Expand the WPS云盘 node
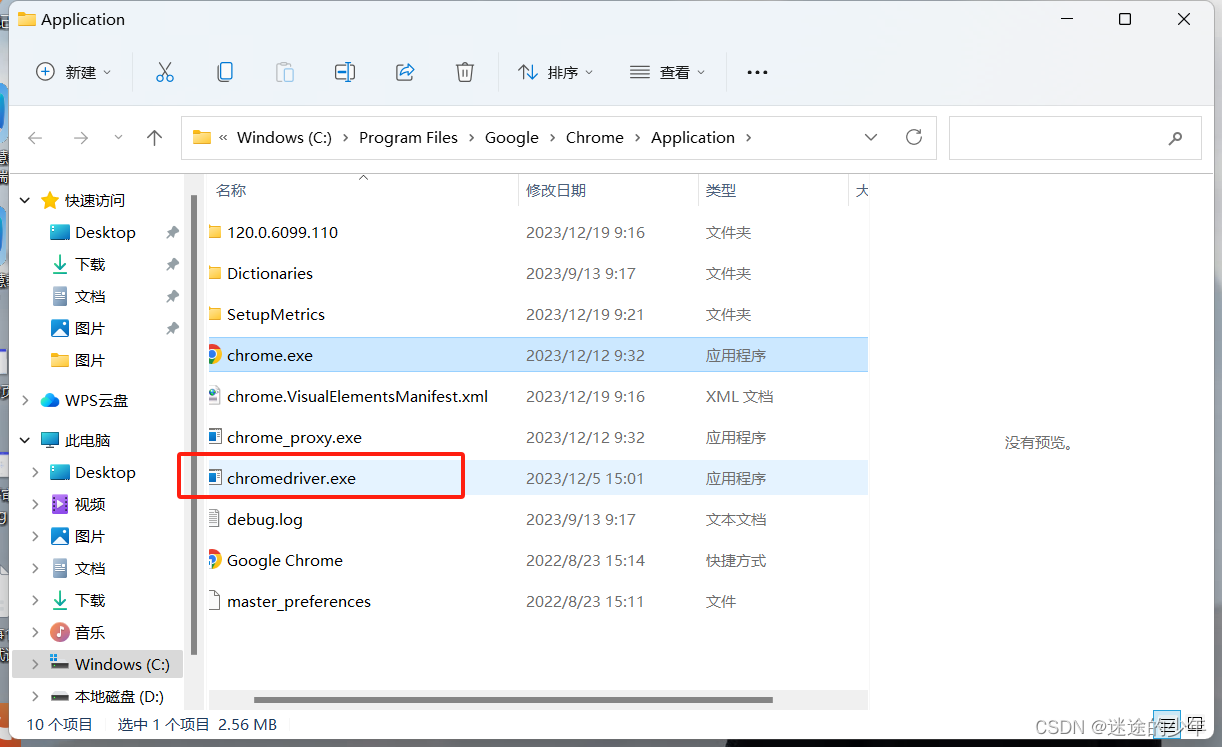1222x747 pixels. click(25, 400)
